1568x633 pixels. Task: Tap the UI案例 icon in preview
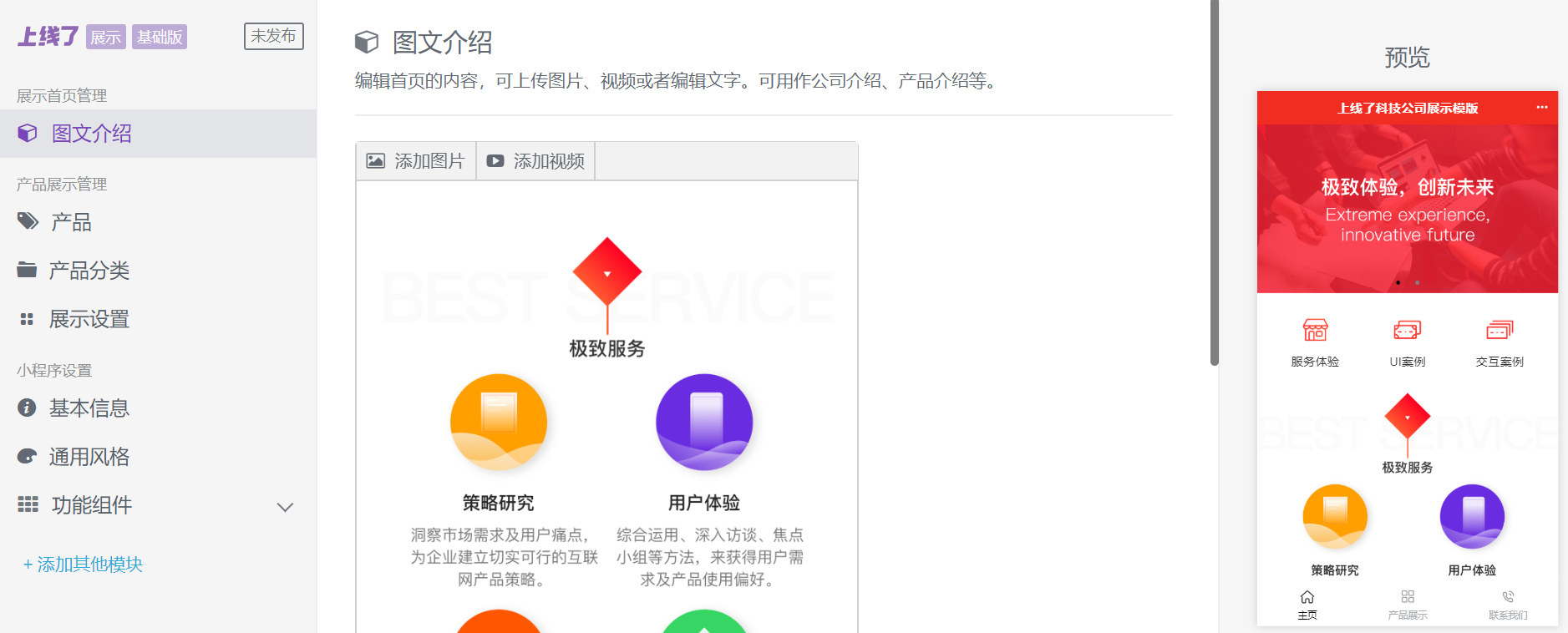coord(1408,330)
